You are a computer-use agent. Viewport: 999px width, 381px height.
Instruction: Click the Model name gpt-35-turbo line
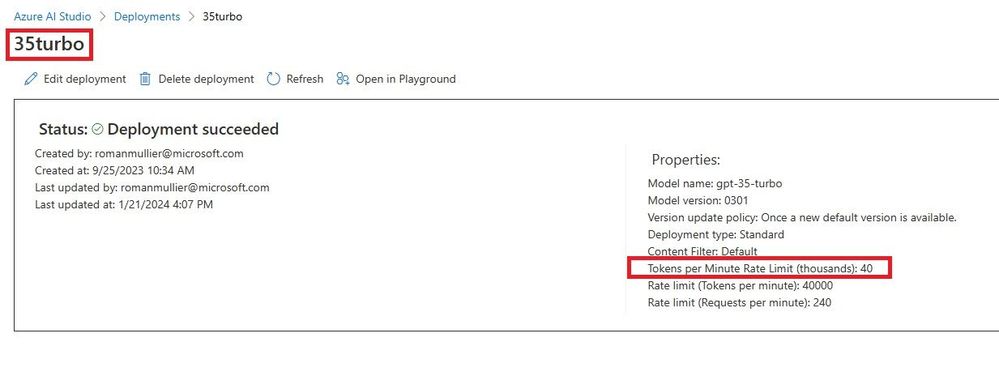coord(715,183)
